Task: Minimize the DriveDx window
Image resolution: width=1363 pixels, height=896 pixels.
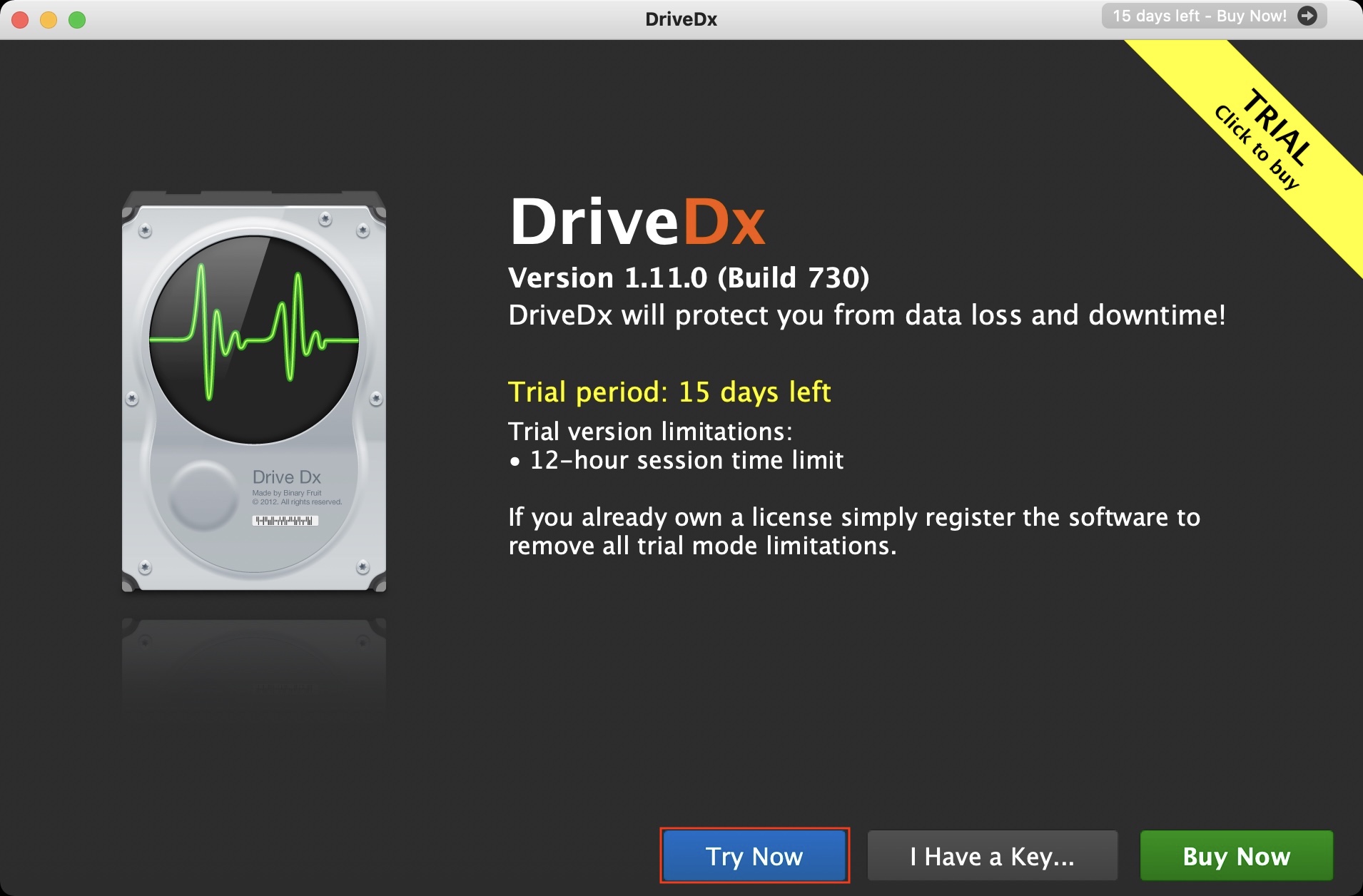Action: pyautogui.click(x=49, y=19)
